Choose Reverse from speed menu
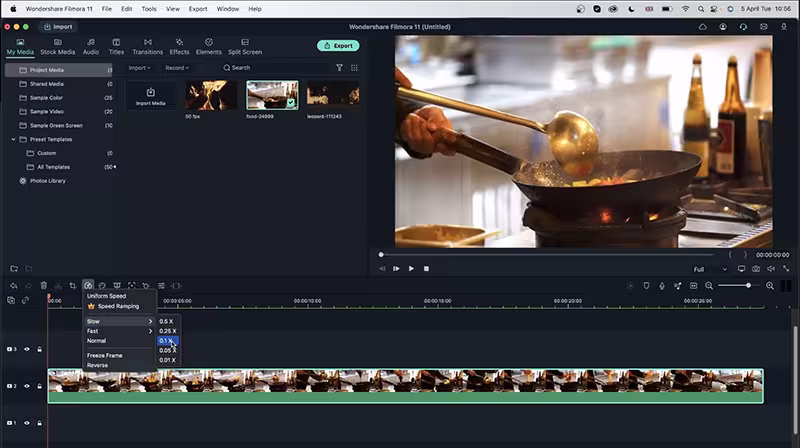 pyautogui.click(x=97, y=365)
